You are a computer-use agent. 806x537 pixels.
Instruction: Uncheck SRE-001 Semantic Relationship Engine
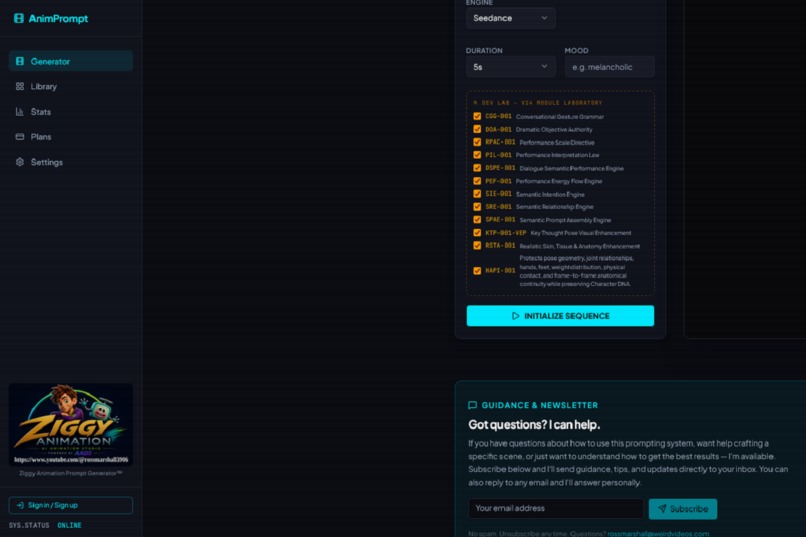point(477,207)
